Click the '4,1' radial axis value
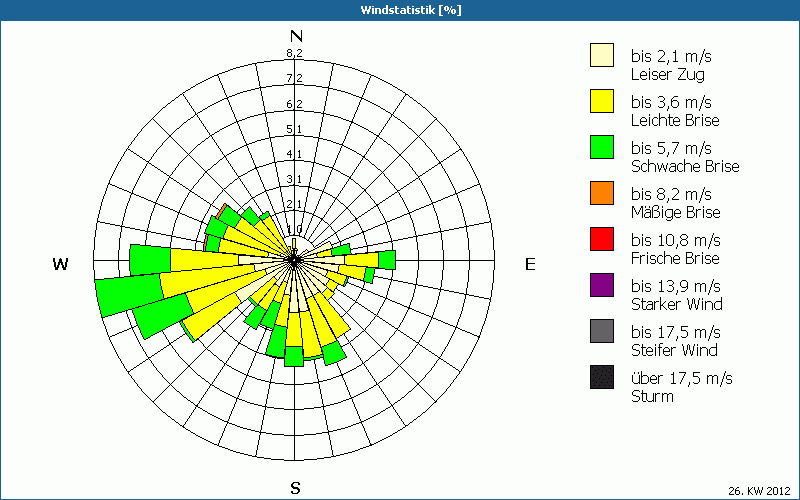The width and height of the screenshot is (800, 500). tap(294, 154)
